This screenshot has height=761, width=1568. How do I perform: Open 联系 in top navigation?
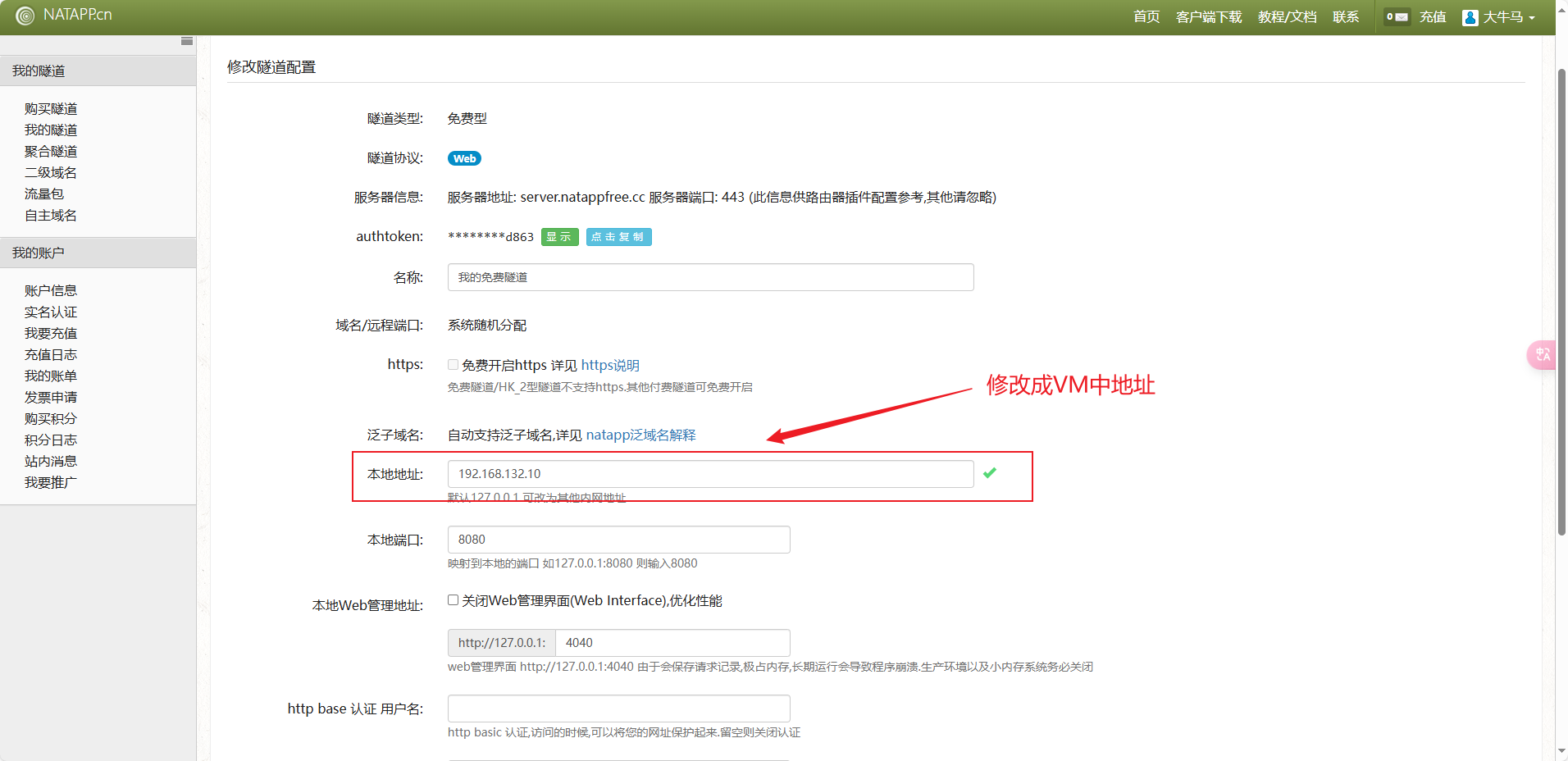pyautogui.click(x=1346, y=17)
